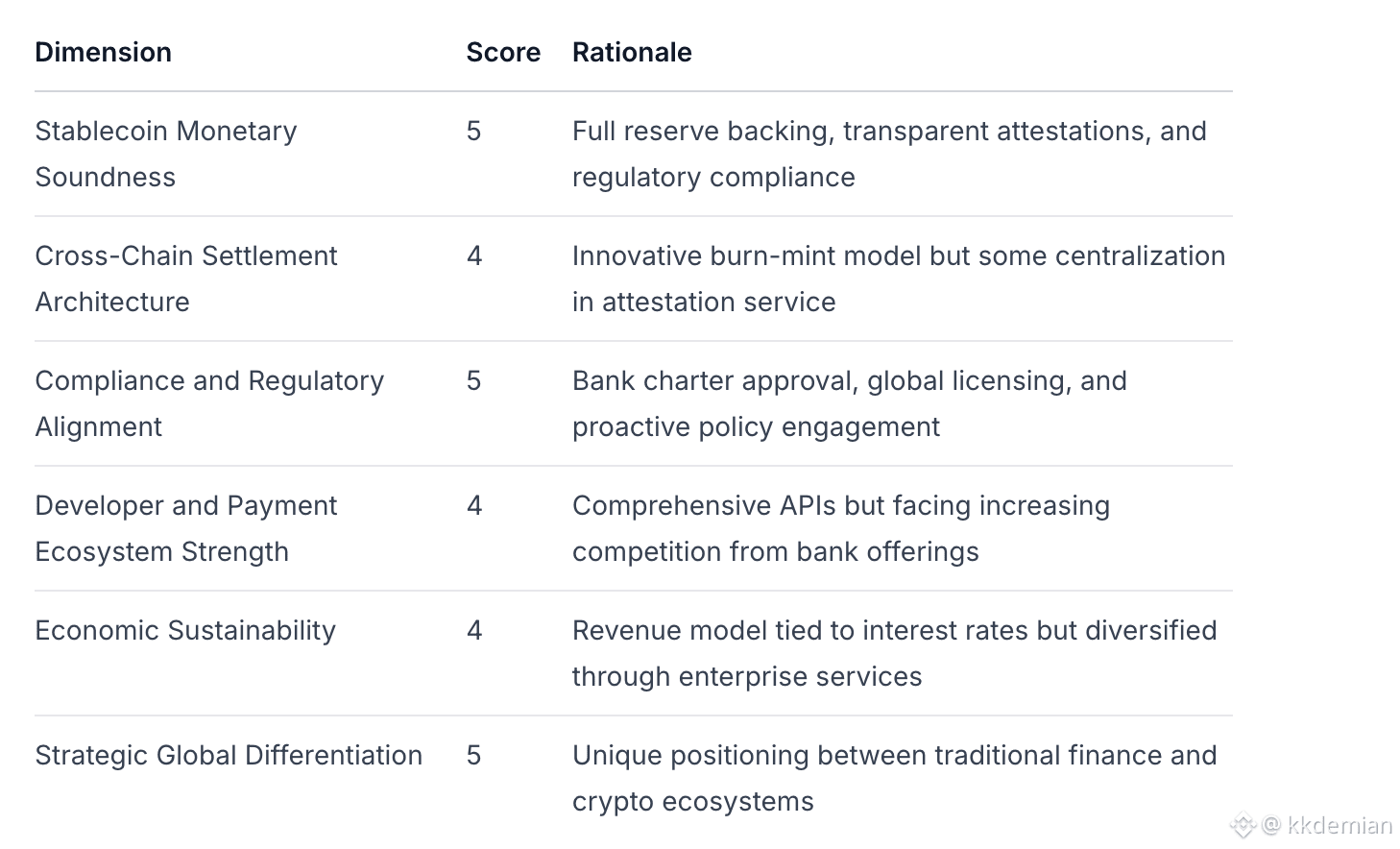Screen dimensions: 1400x849
Task: Select the Compliance and Regulatory Alignment cell
Action: click(x=209, y=403)
